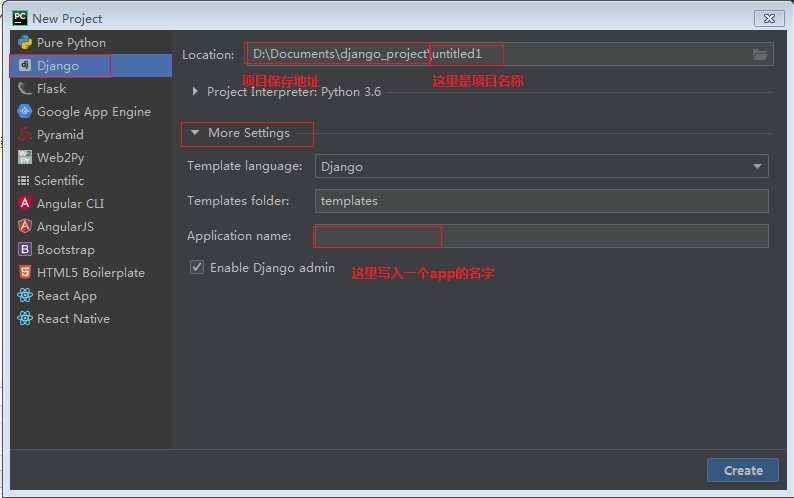Choose Bootstrap project type
Viewport: 794px width, 498px height.
coord(91,249)
